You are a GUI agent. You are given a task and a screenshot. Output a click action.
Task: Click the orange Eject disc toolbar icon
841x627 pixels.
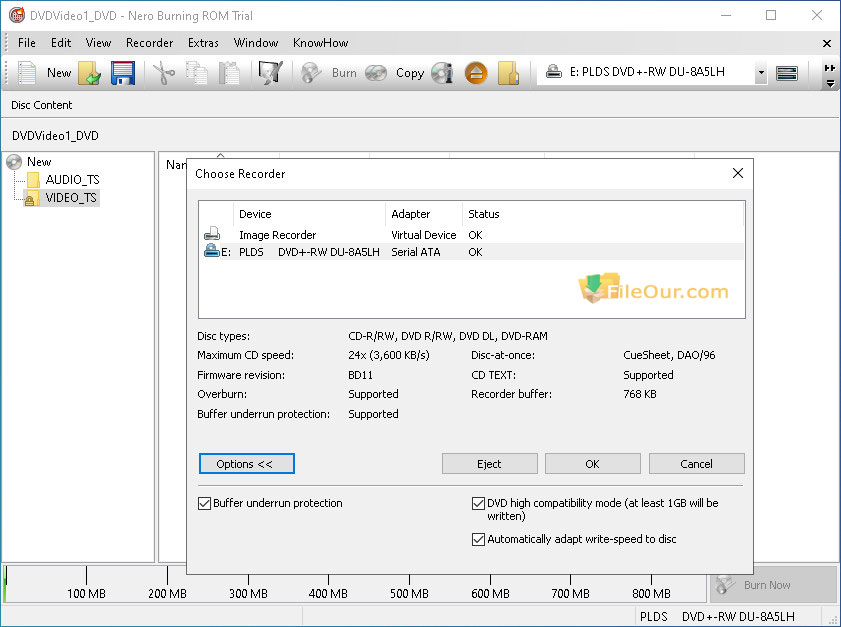[x=475, y=73]
